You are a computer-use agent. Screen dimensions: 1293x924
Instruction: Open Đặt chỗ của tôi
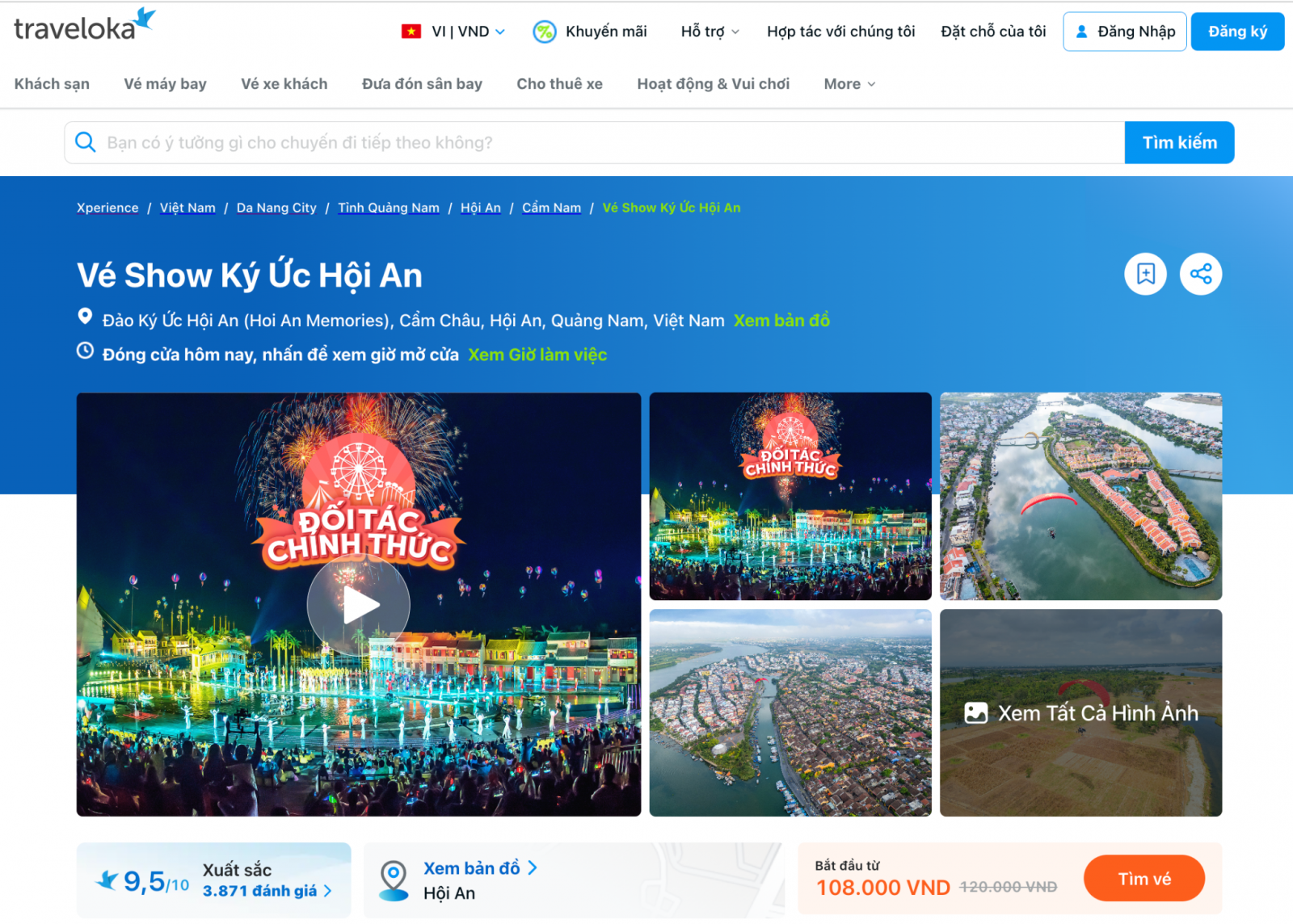993,31
